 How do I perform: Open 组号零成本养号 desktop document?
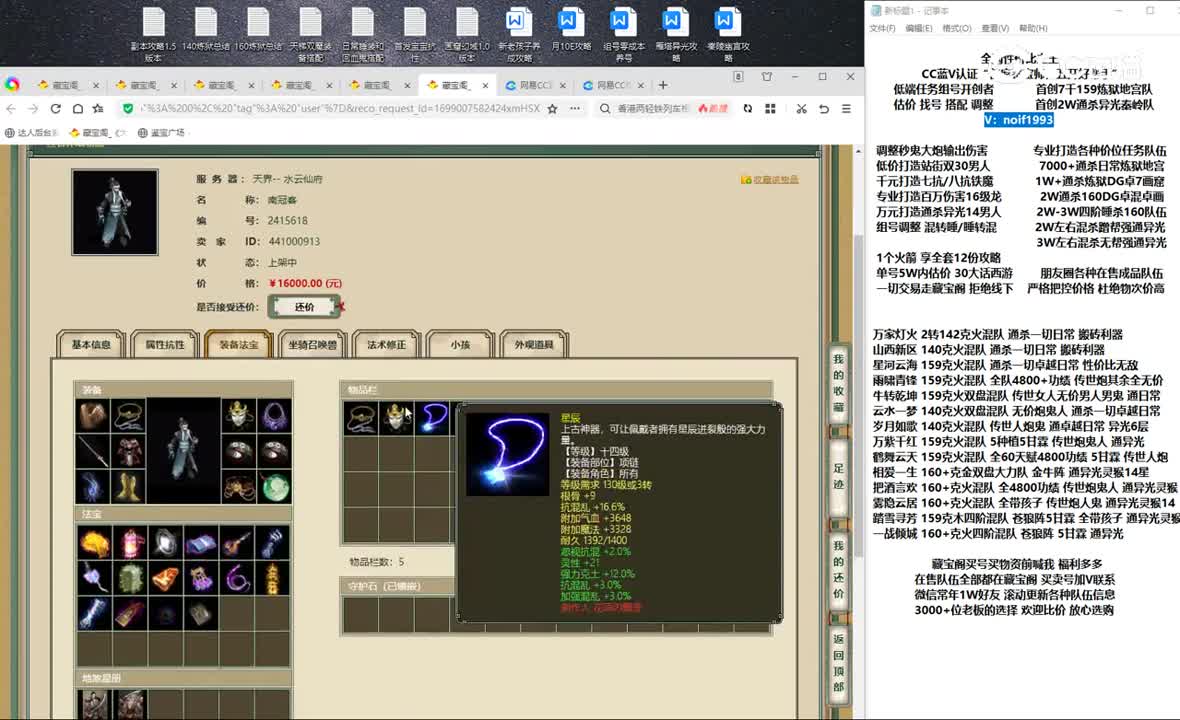pyautogui.click(x=623, y=34)
